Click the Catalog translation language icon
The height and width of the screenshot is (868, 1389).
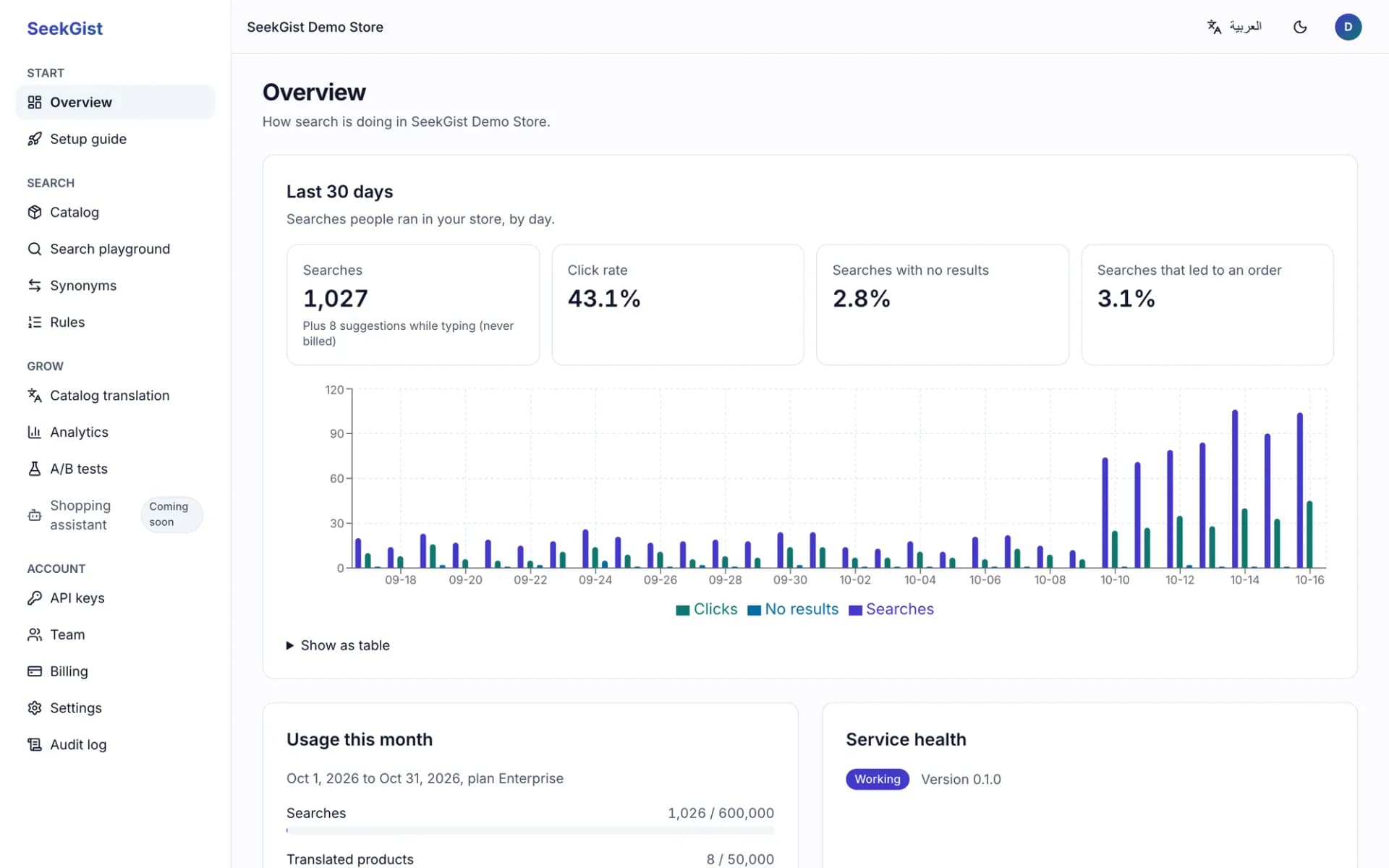pyautogui.click(x=34, y=396)
